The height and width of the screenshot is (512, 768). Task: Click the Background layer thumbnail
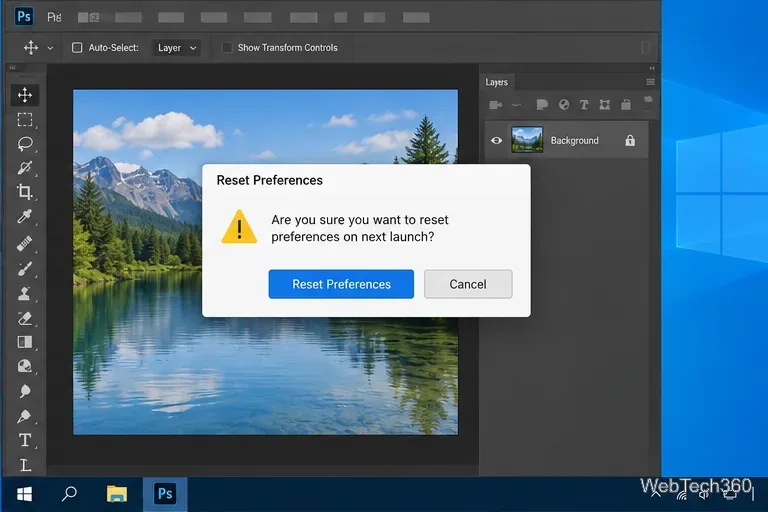click(527, 140)
